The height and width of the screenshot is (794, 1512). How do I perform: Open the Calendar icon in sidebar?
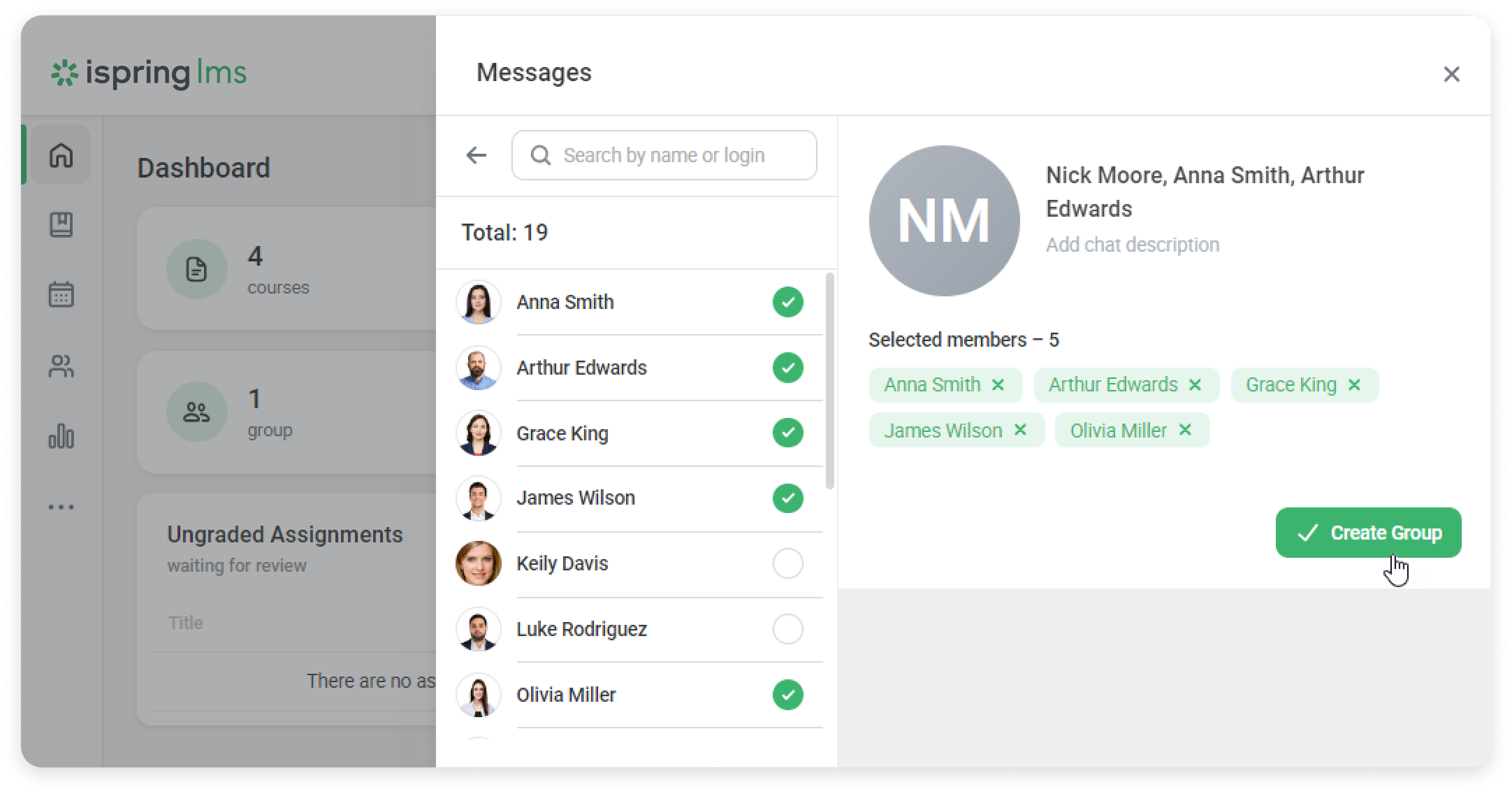[61, 294]
